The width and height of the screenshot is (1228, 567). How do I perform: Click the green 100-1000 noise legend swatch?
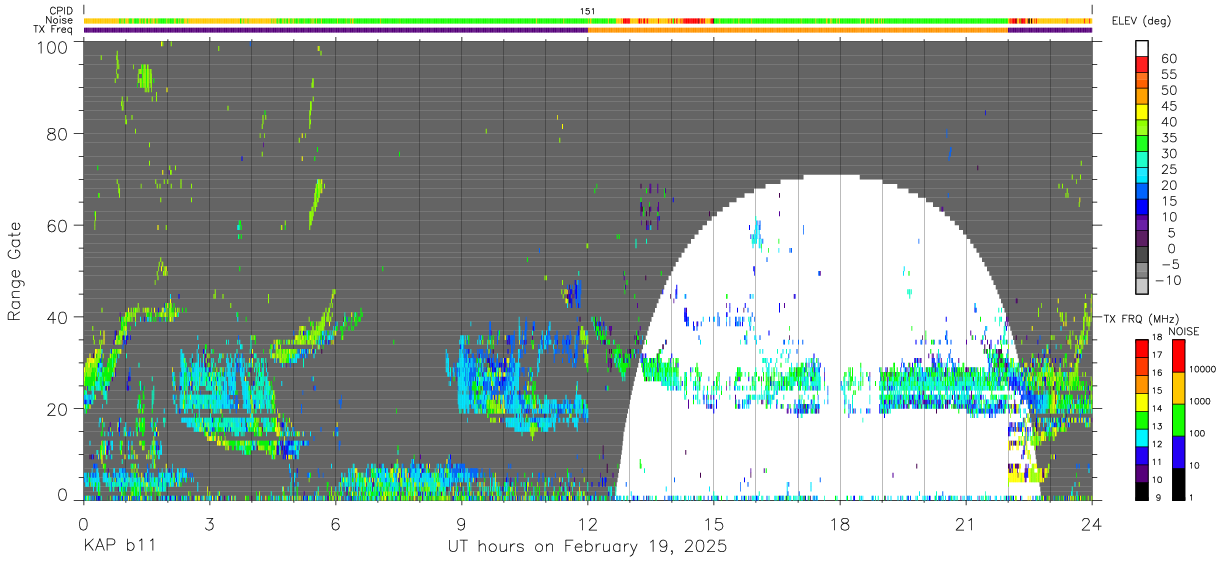pos(1179,420)
